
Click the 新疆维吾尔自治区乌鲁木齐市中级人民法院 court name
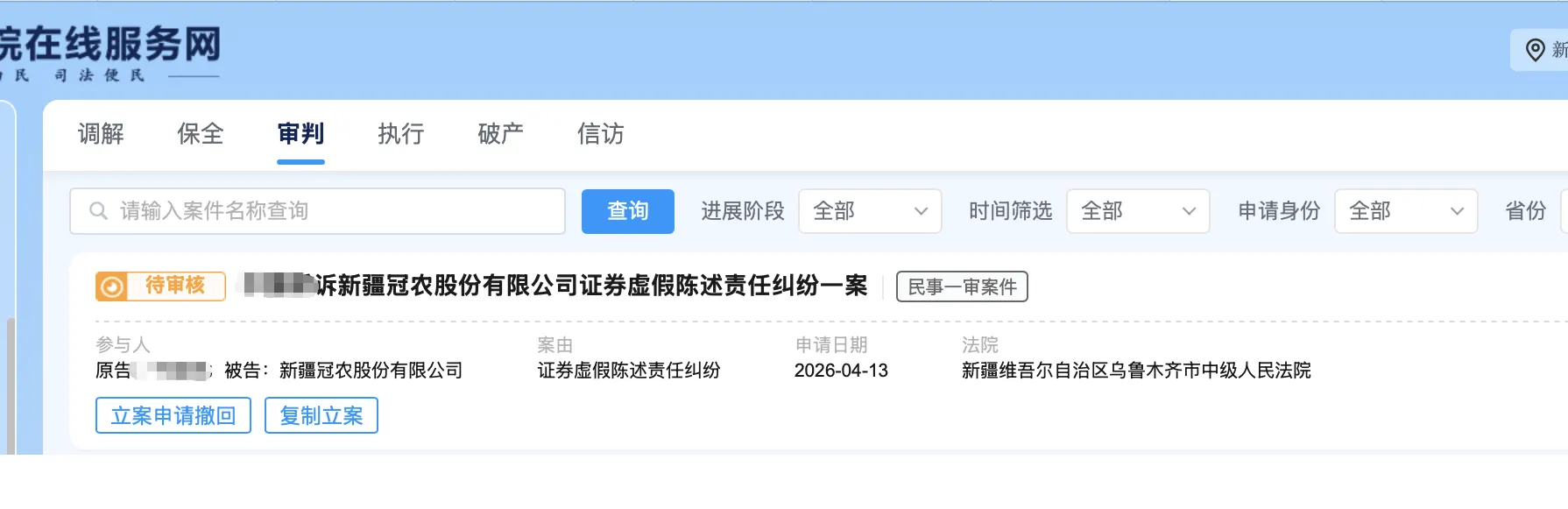[1136, 371]
